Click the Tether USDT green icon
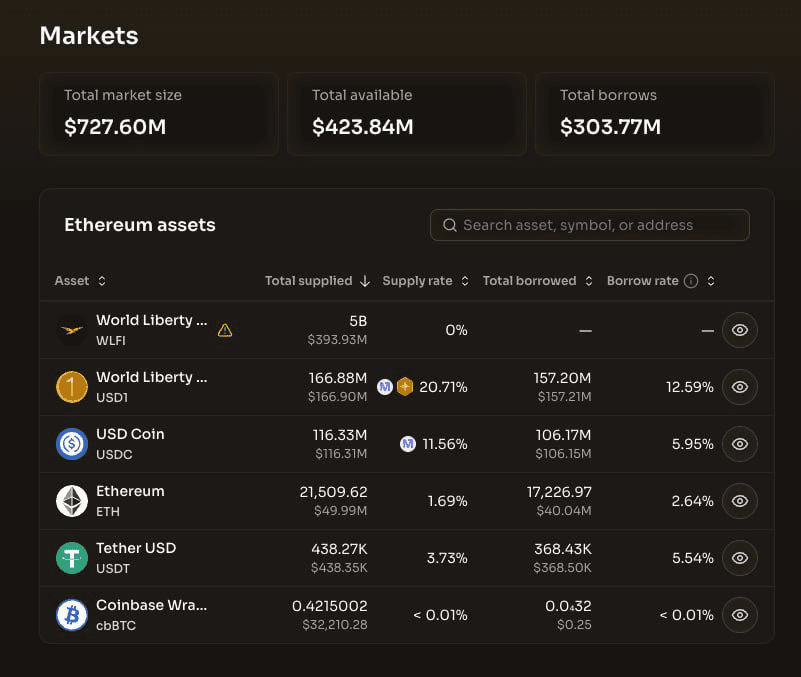Viewport: 801px width, 677px height. (72, 558)
